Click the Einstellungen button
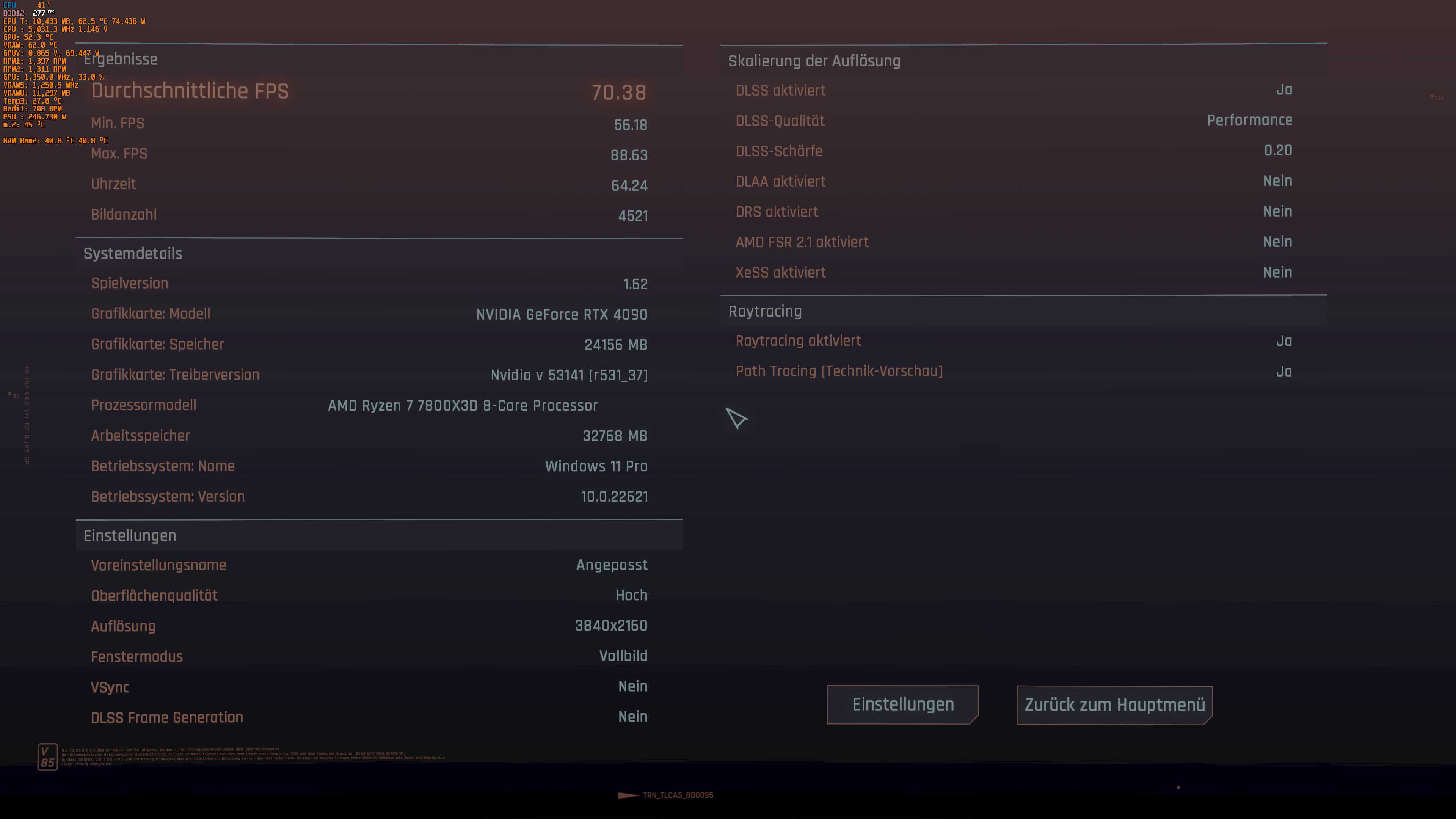Screen dimensions: 1456x819 click(903, 704)
